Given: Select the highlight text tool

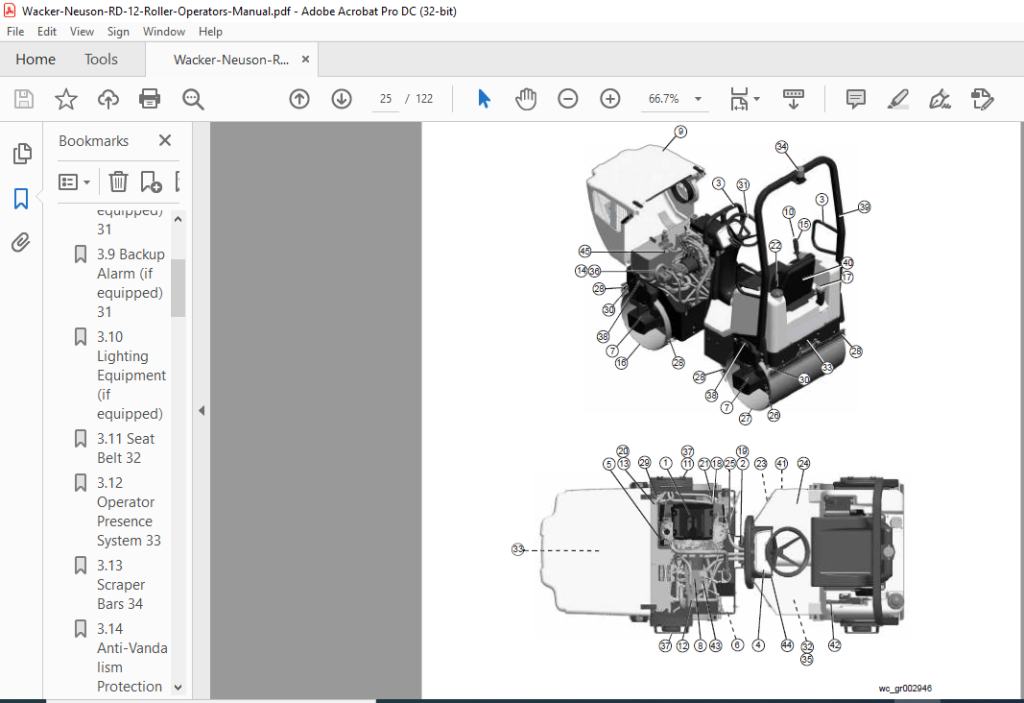Looking at the screenshot, I should pyautogui.click(x=898, y=99).
